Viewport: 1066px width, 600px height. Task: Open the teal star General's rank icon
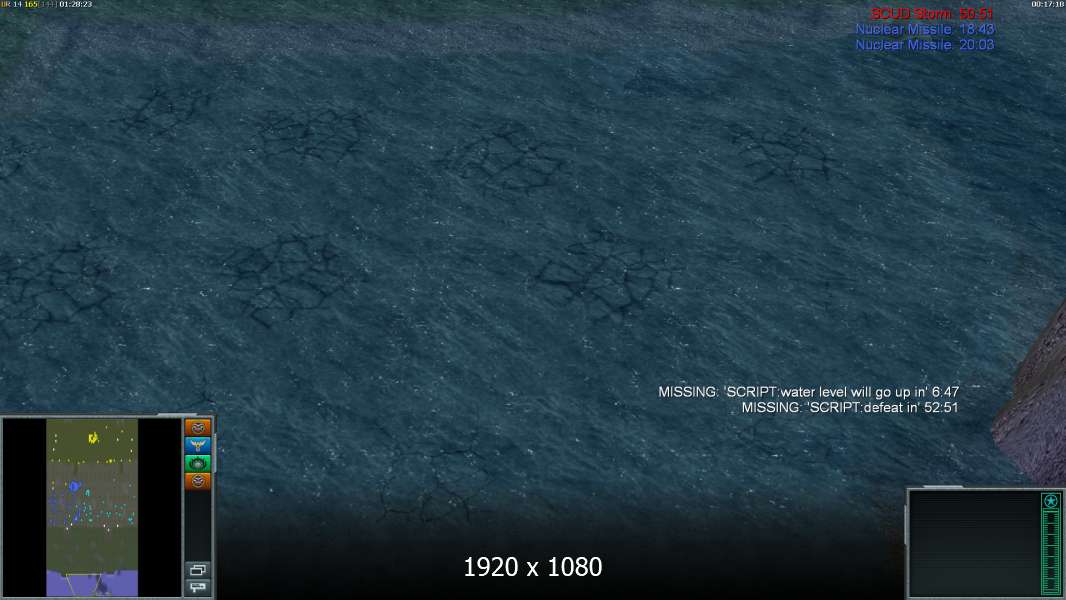point(1051,501)
